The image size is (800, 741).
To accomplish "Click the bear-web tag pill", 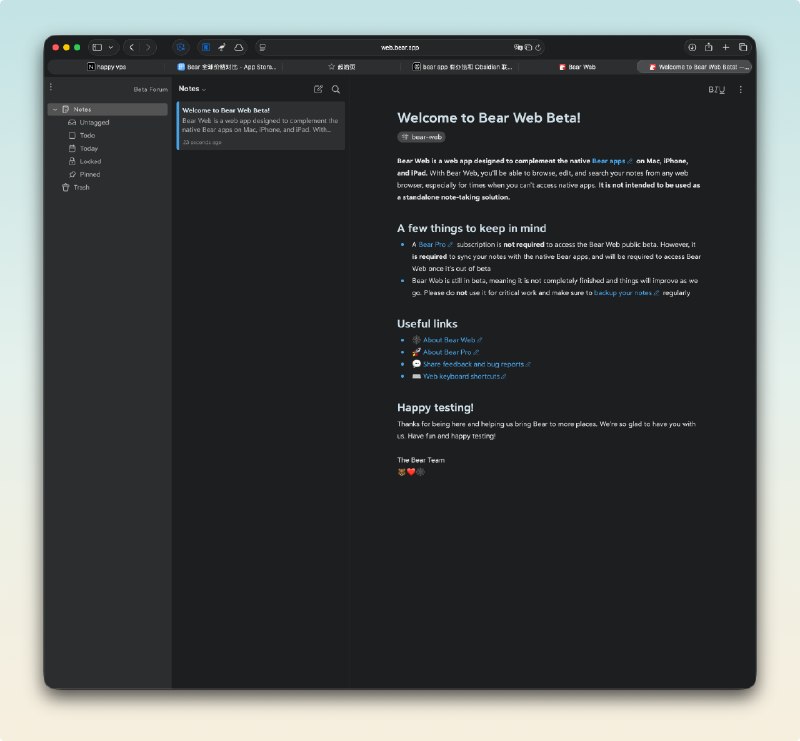I will 421,137.
